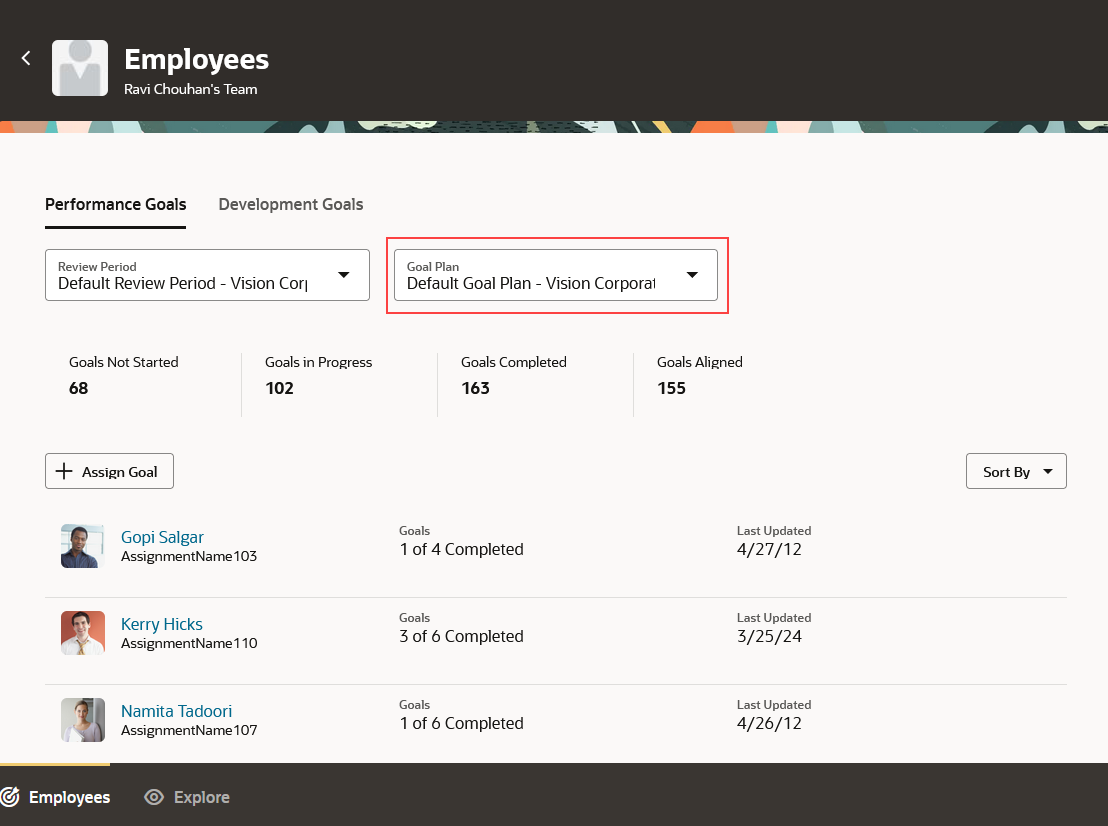Click the Employees page title

(196, 59)
